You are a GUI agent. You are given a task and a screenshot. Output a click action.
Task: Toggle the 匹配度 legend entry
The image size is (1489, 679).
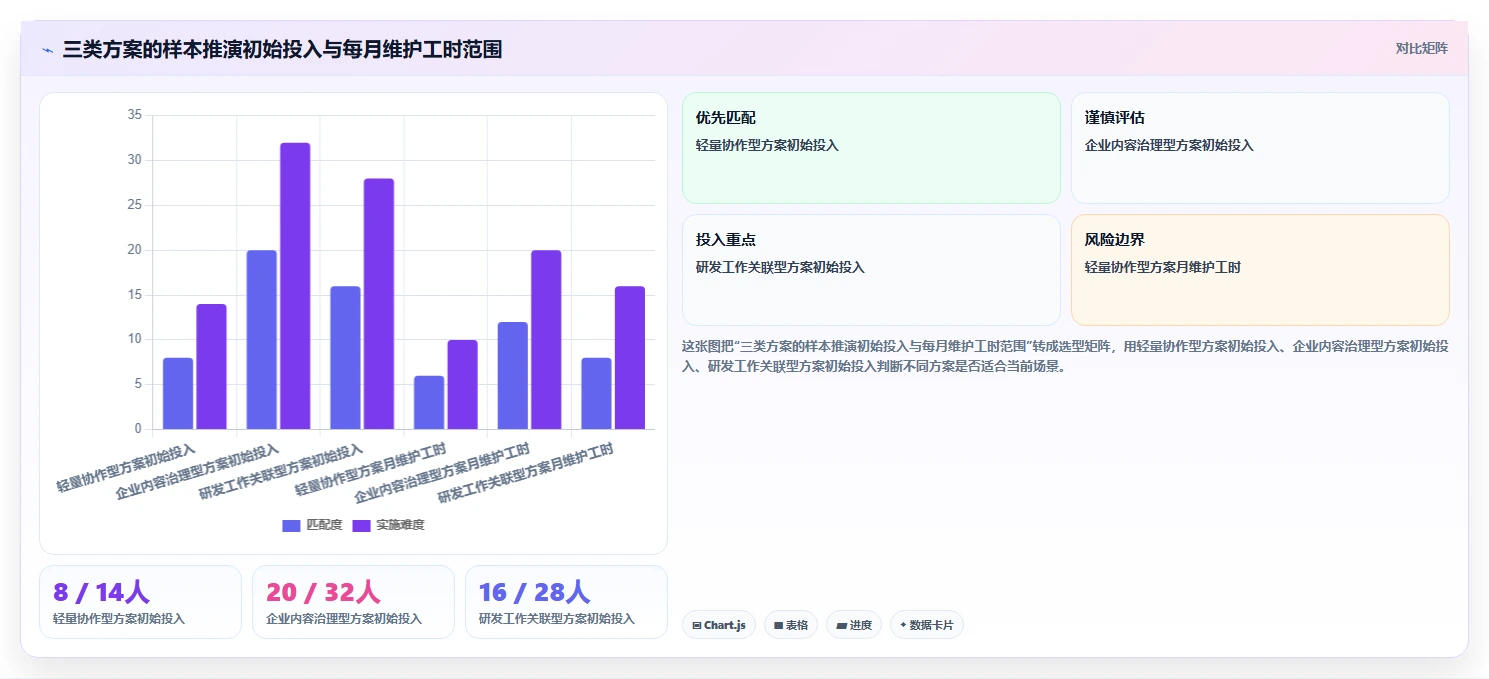(x=312, y=525)
